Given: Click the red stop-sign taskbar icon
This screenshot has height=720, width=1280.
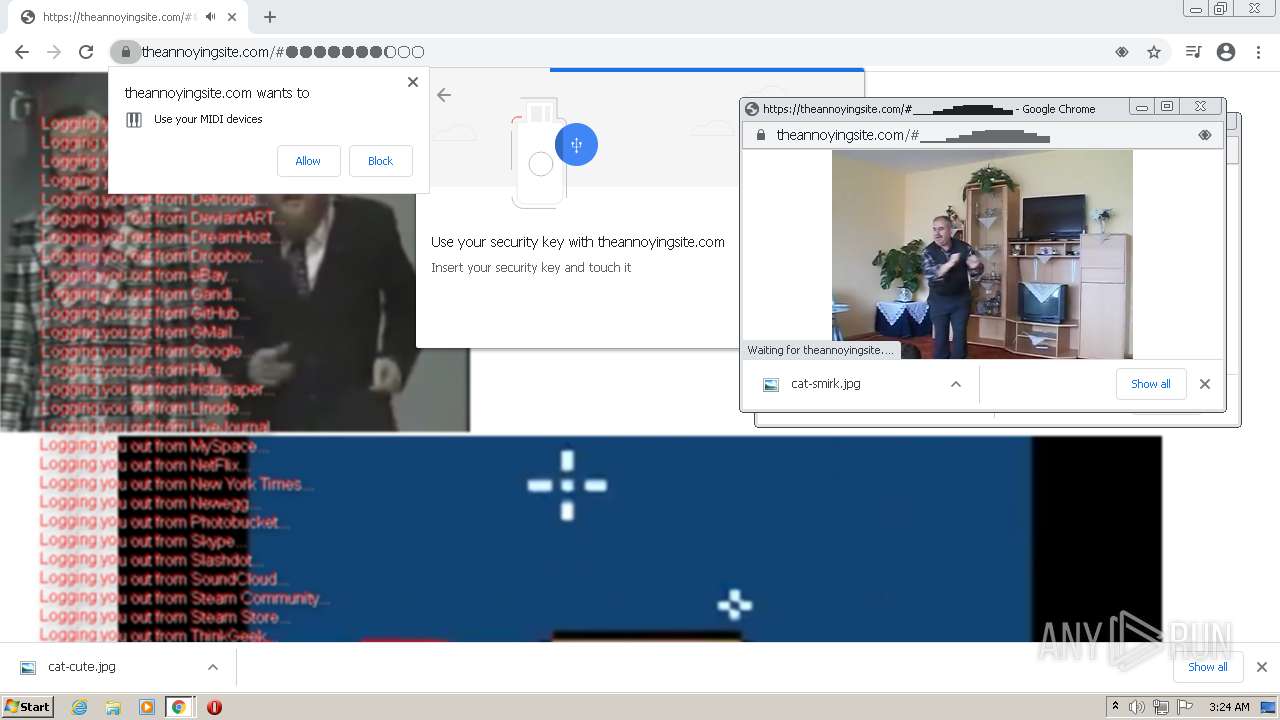Looking at the screenshot, I should coord(214,707).
